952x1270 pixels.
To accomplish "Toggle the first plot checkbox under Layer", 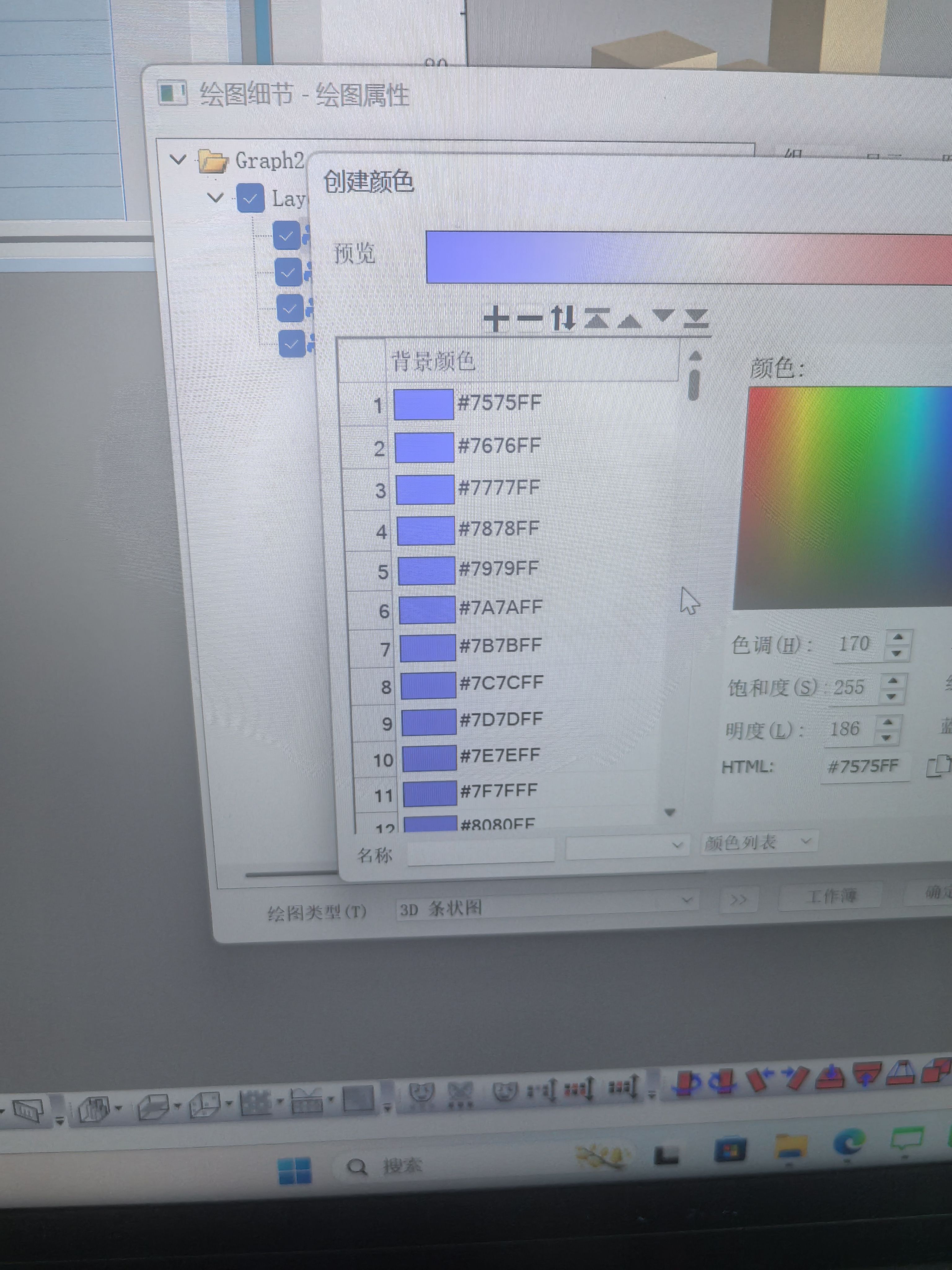I will [x=286, y=235].
